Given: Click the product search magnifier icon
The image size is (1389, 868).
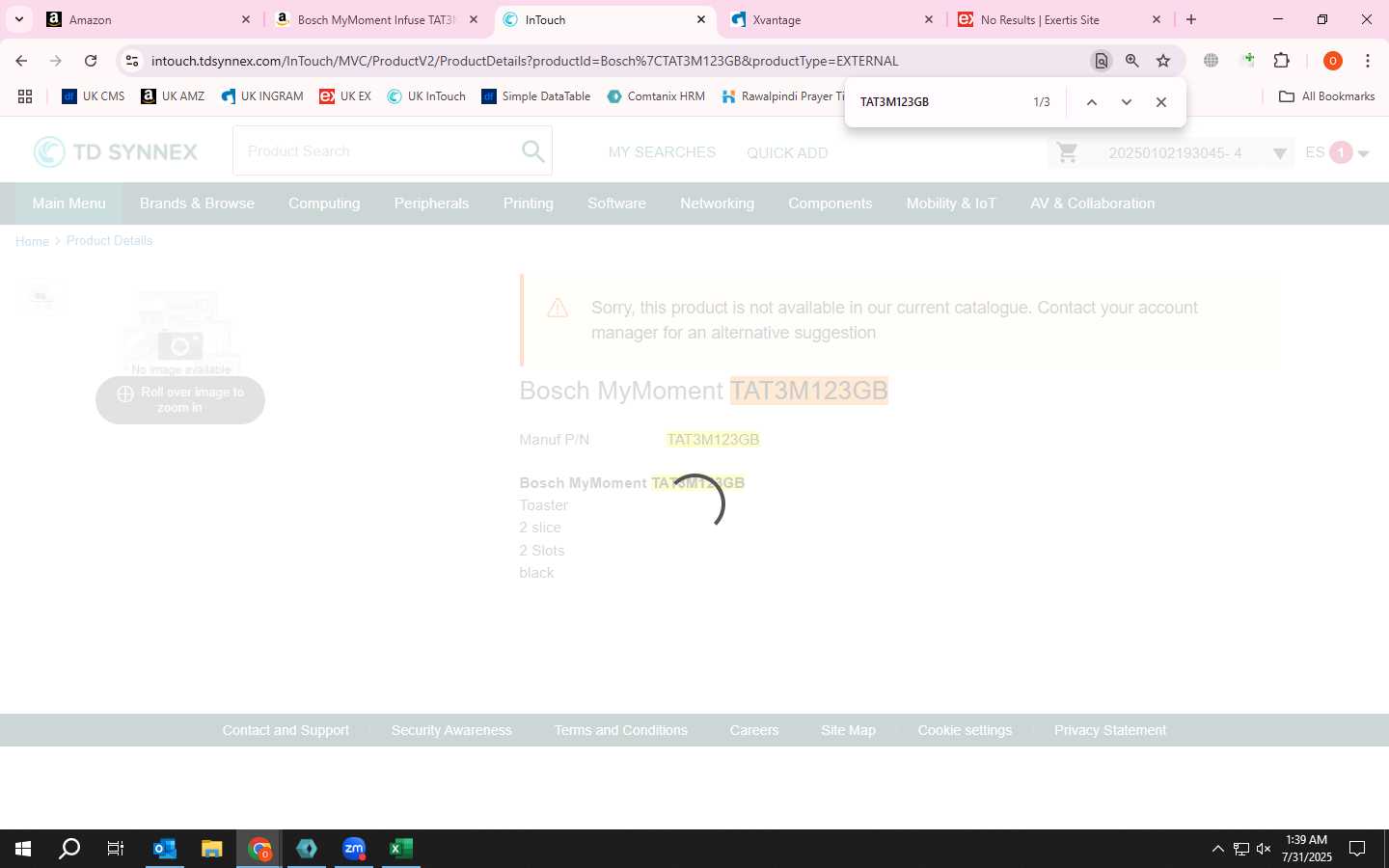Looking at the screenshot, I should 532,151.
